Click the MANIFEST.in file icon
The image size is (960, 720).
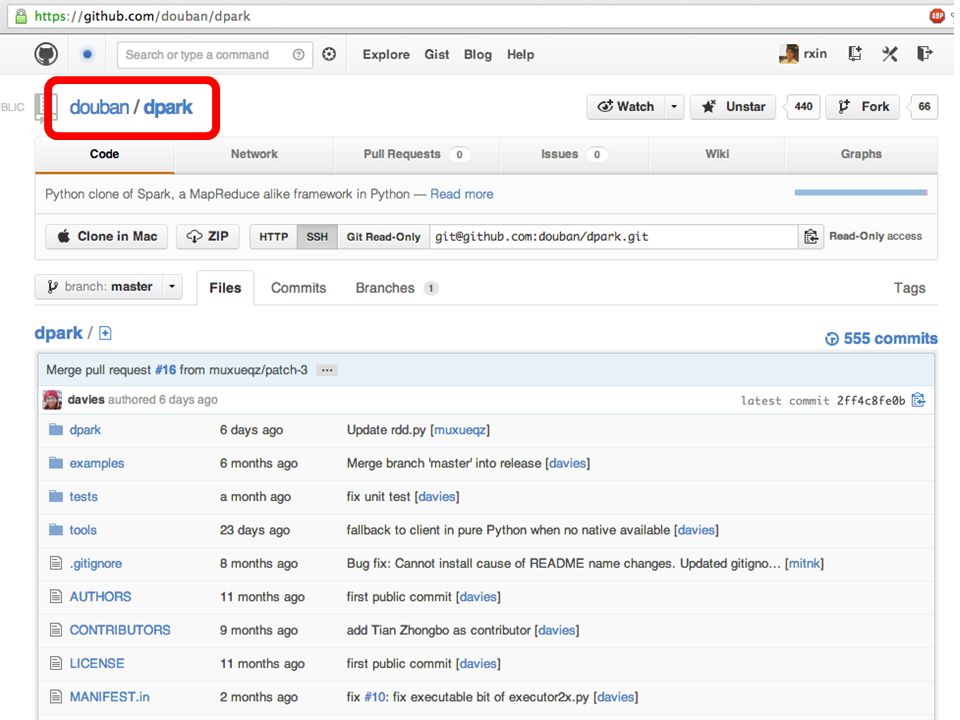56,696
